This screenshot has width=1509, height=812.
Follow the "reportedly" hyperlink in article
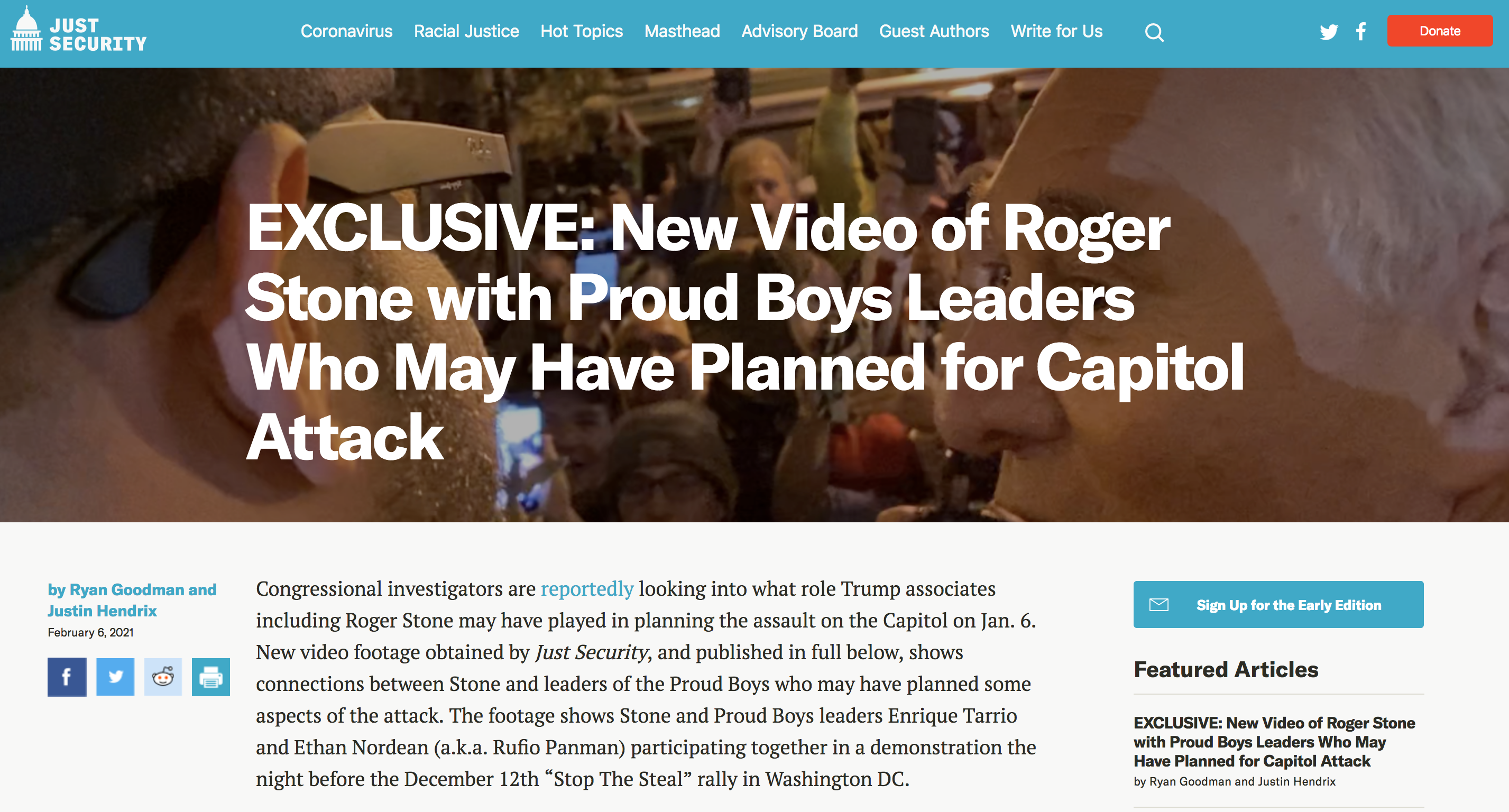tap(586, 589)
